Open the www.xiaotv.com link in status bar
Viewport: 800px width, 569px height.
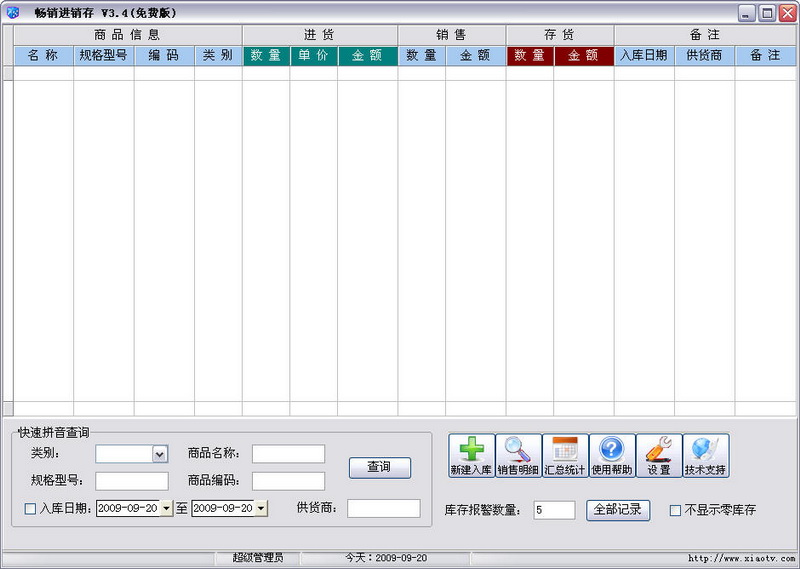click(741, 558)
